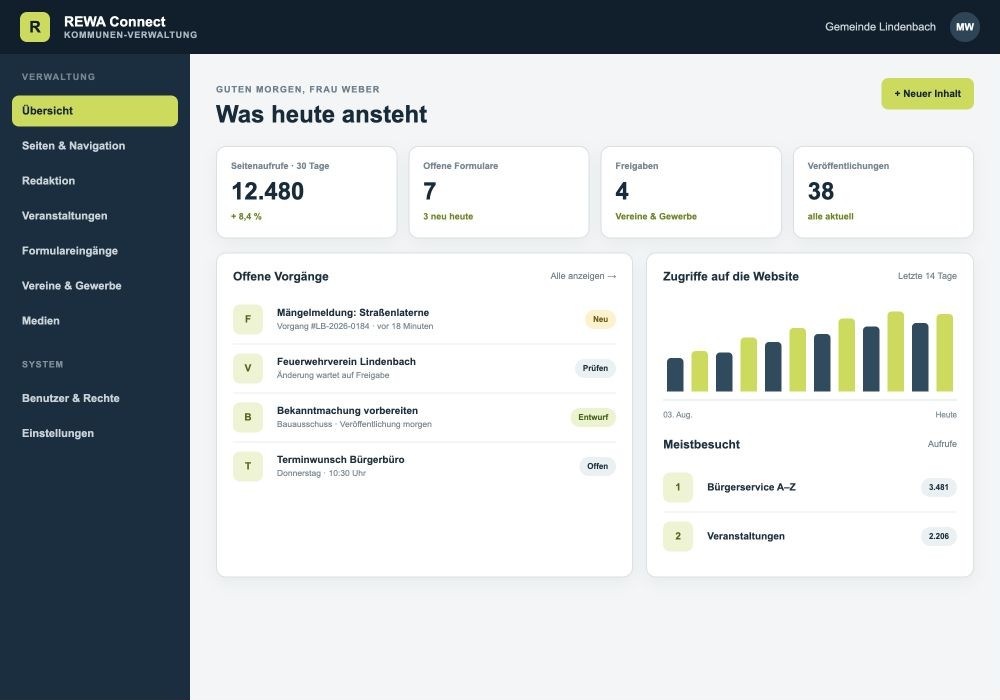This screenshot has height=700, width=1000.
Task: Click rank badge 2 for Veranstaltungen
Action: [x=678, y=537]
